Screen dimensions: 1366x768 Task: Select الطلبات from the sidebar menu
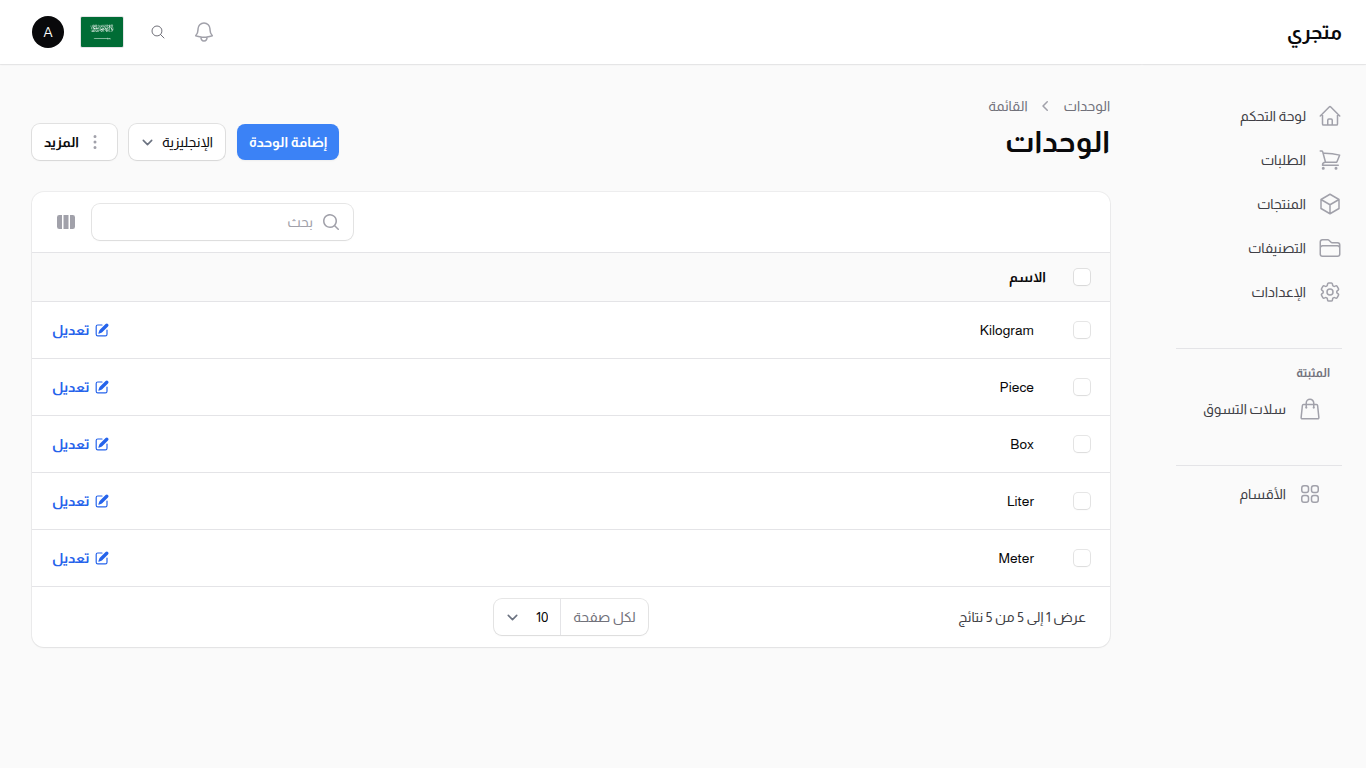point(1284,160)
